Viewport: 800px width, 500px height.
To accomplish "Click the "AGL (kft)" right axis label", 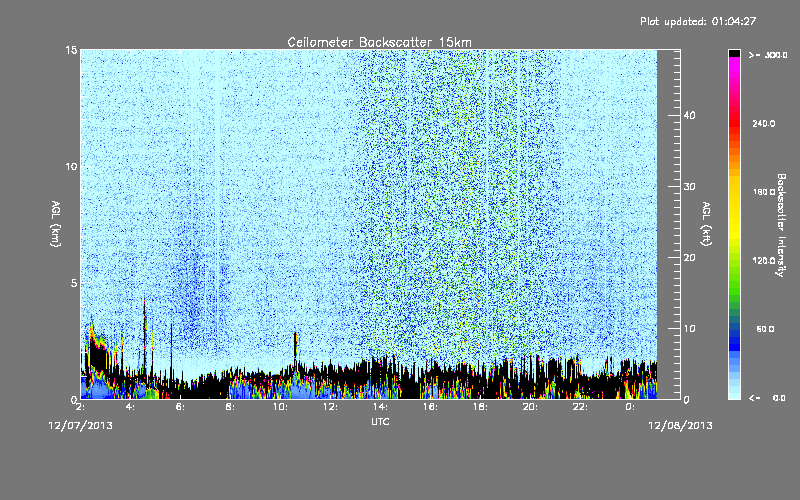I will 707,223.
